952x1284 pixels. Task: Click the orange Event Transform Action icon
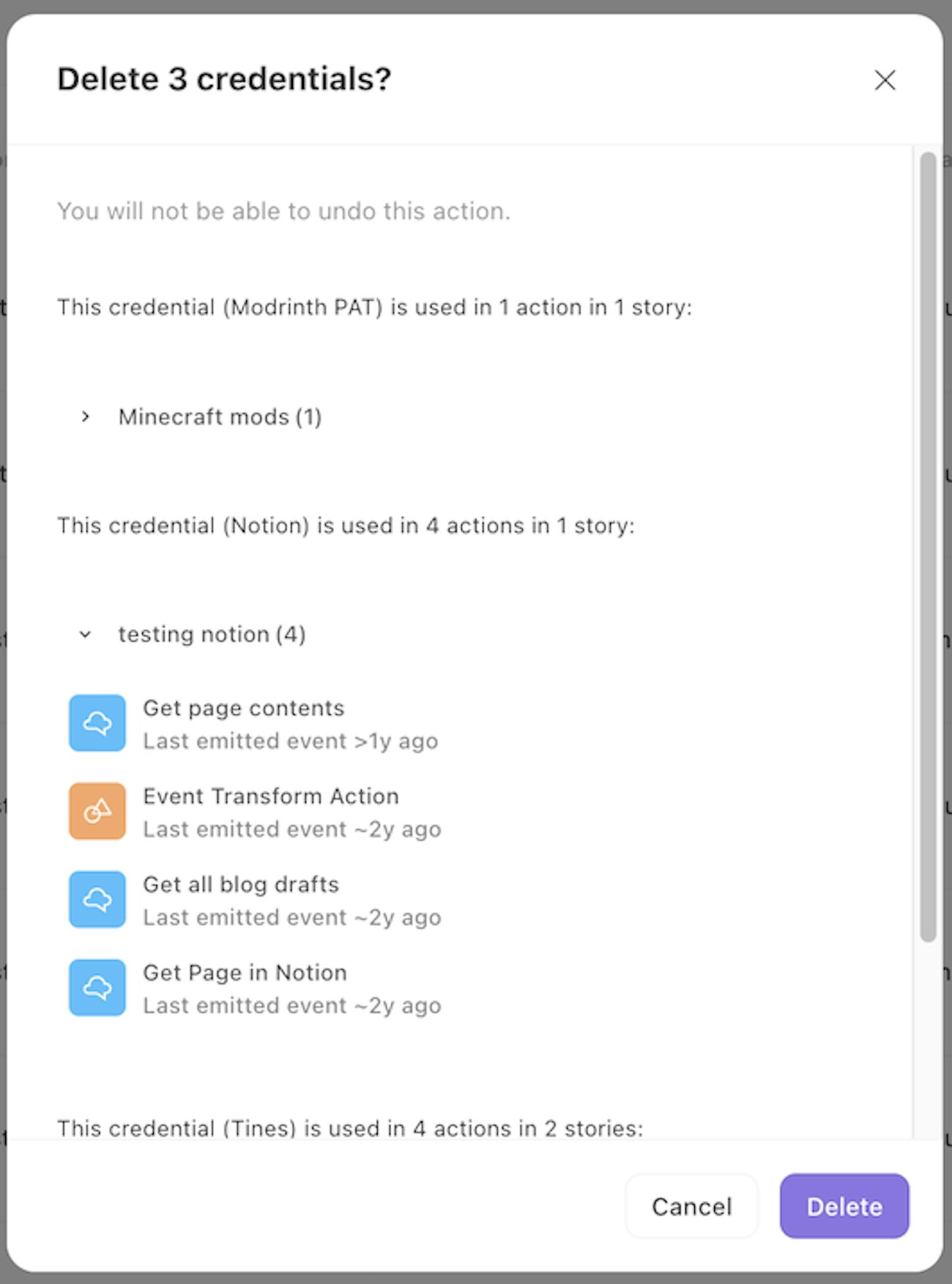coord(97,811)
